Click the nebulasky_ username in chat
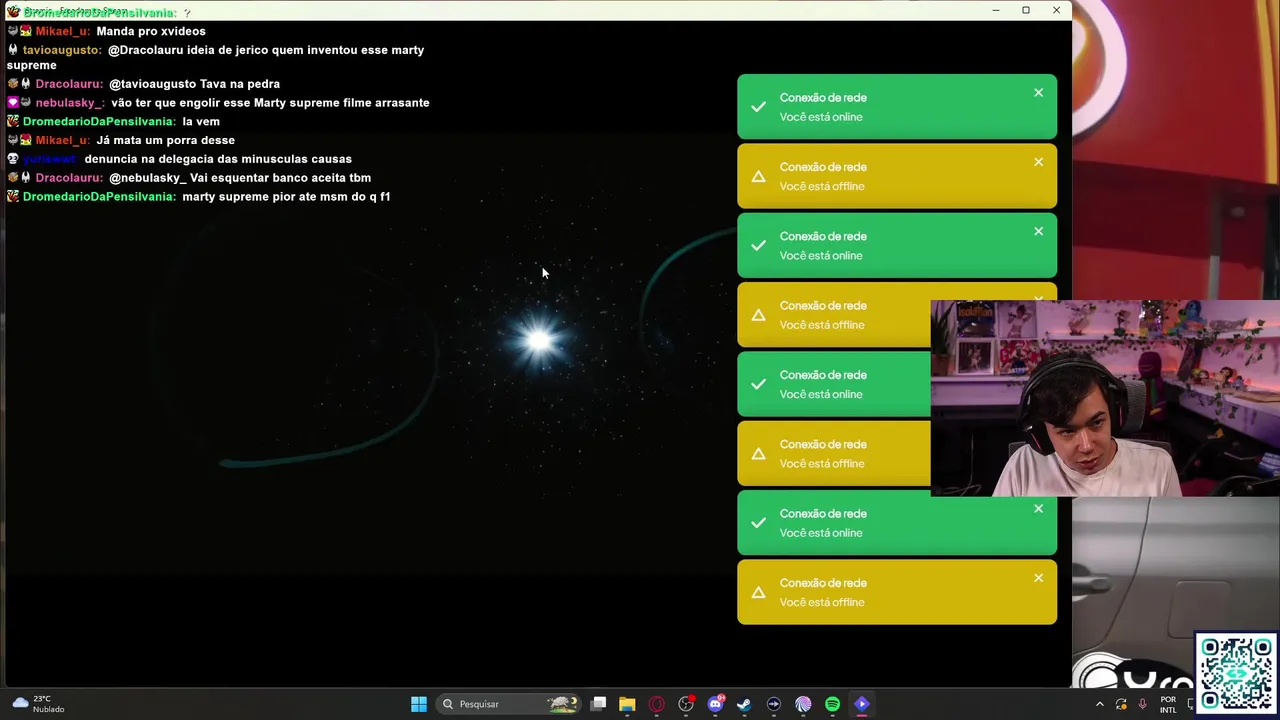 (70, 103)
